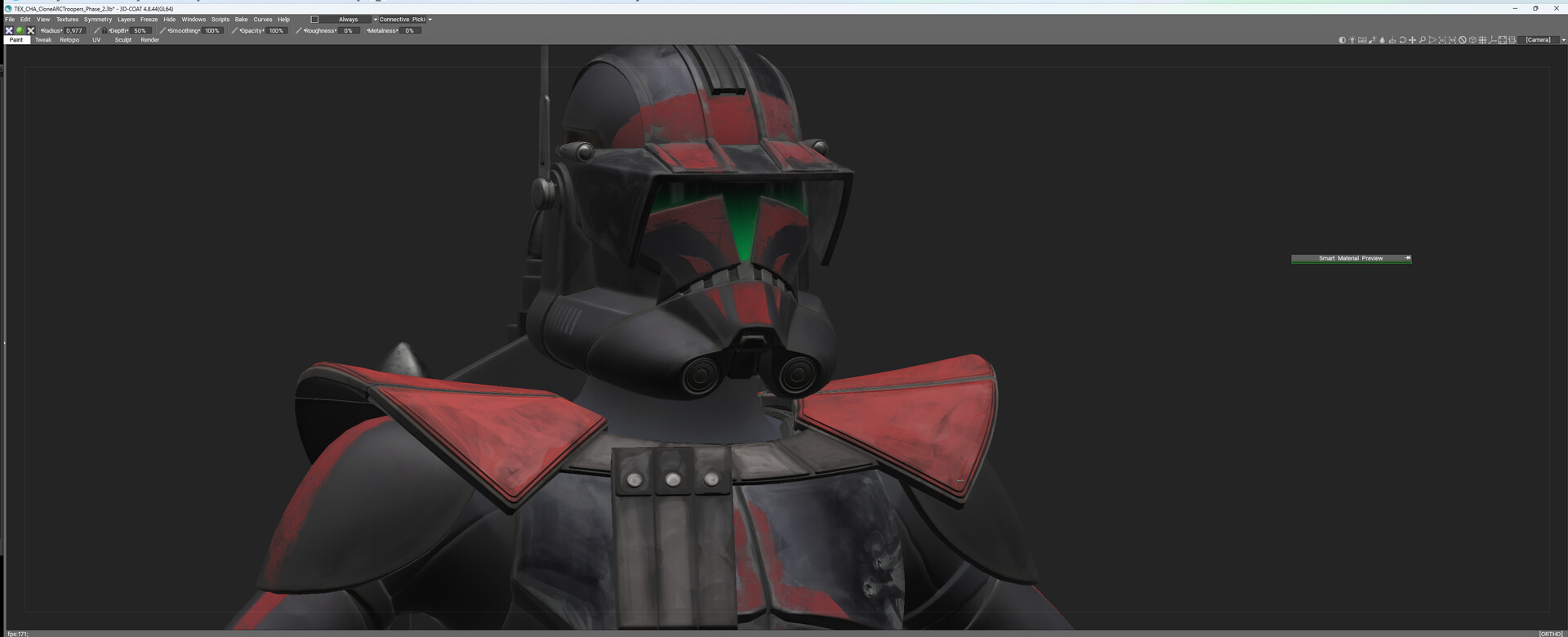The height and width of the screenshot is (637, 1568).
Task: Click the magnifier zoom camera icon
Action: coord(1423,40)
